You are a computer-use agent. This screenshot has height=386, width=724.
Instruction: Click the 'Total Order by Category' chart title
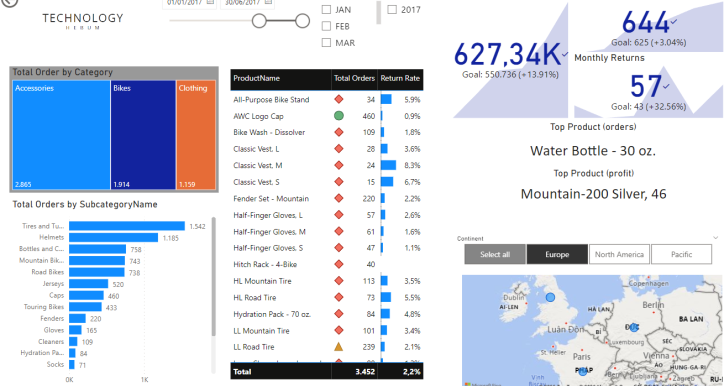pyautogui.click(x=62, y=72)
